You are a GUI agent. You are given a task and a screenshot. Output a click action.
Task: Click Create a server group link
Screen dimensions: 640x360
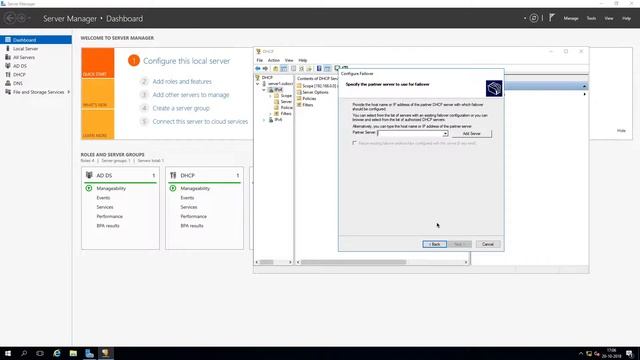pos(181,108)
